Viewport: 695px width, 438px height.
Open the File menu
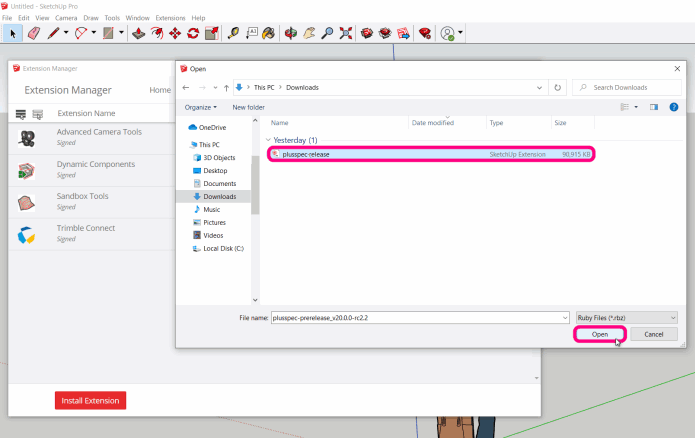[x=7, y=18]
